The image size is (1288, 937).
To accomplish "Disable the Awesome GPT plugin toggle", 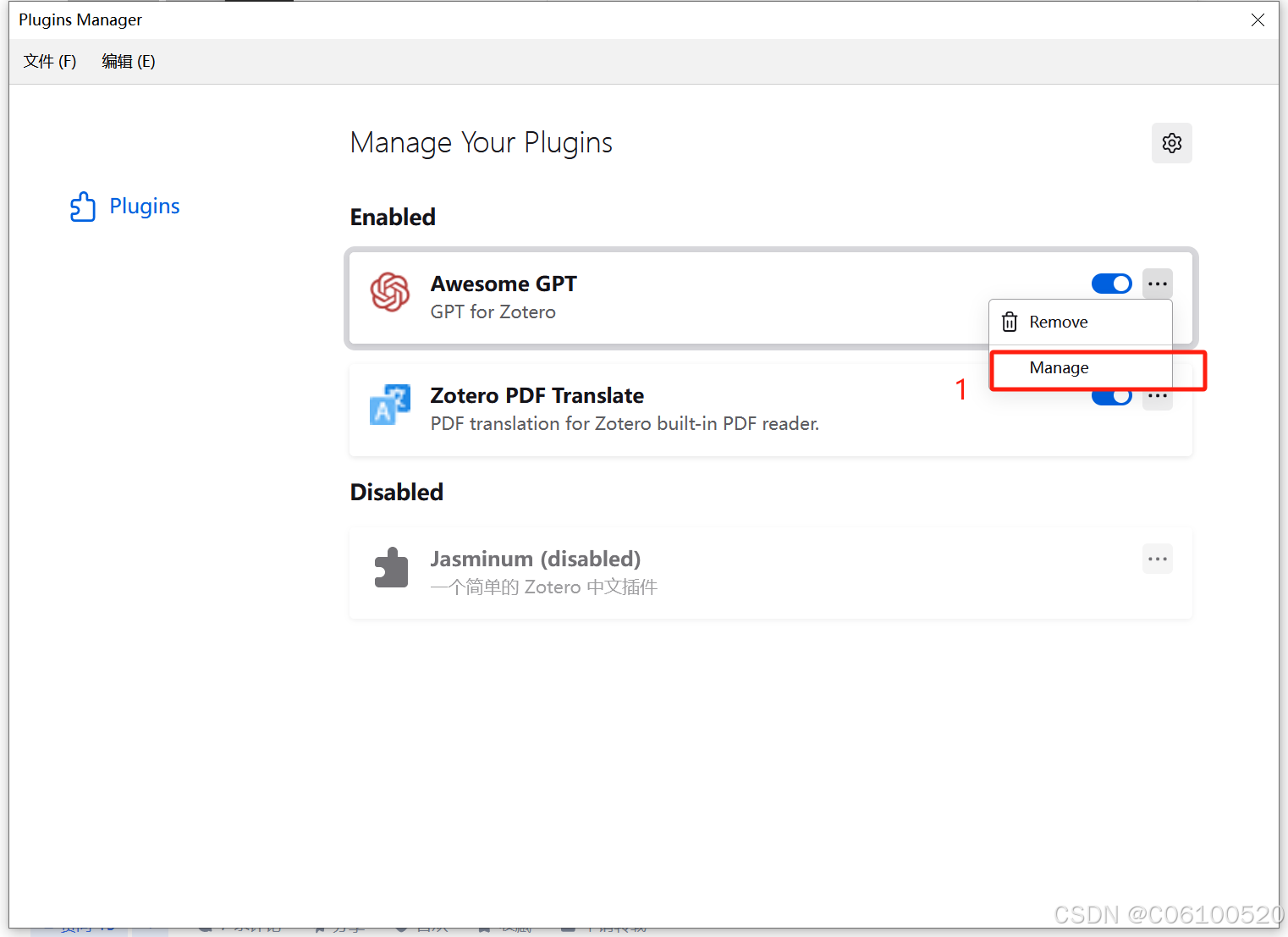I will 1111,284.
